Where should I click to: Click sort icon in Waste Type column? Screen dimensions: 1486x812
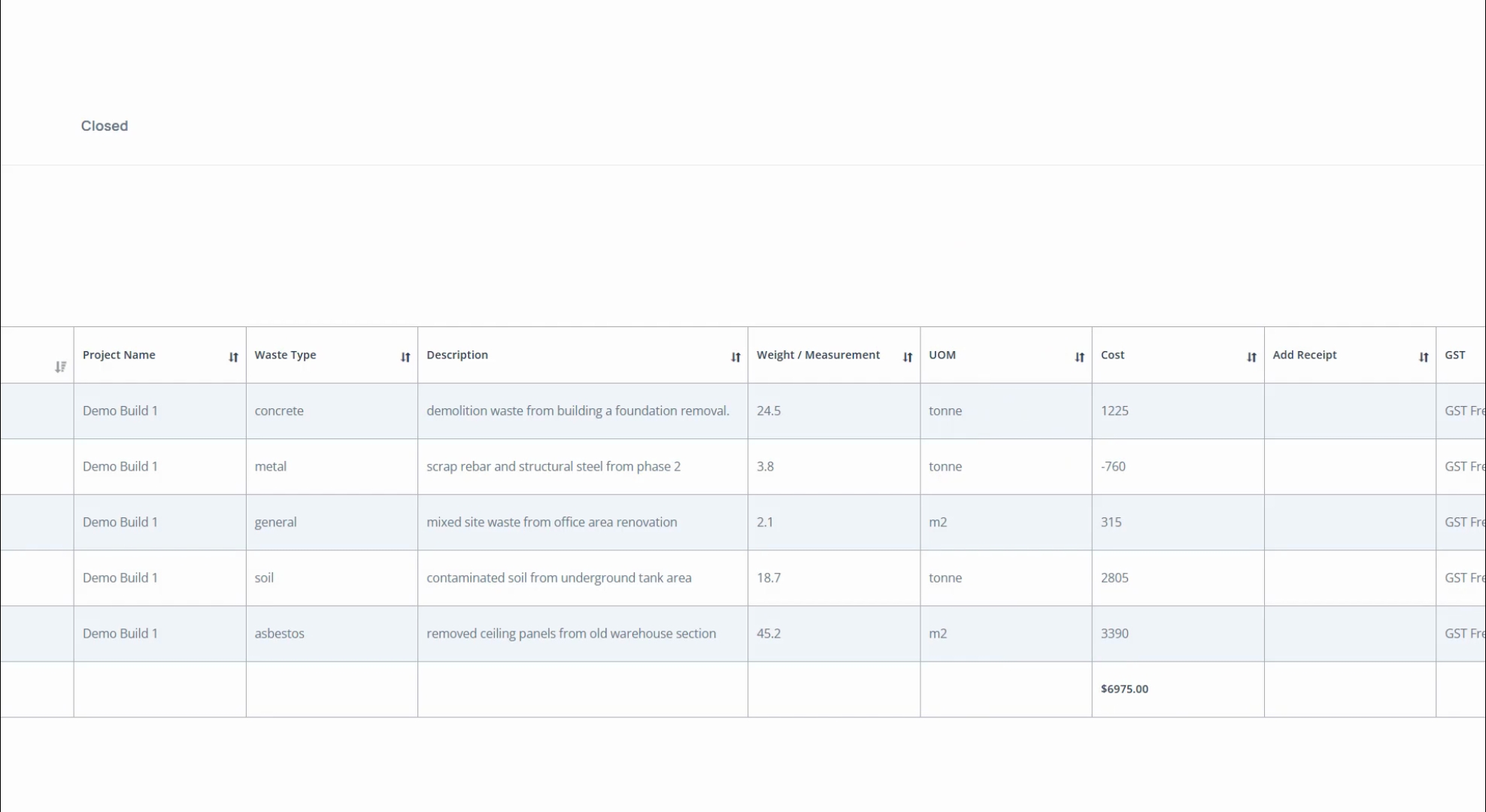[x=405, y=357]
